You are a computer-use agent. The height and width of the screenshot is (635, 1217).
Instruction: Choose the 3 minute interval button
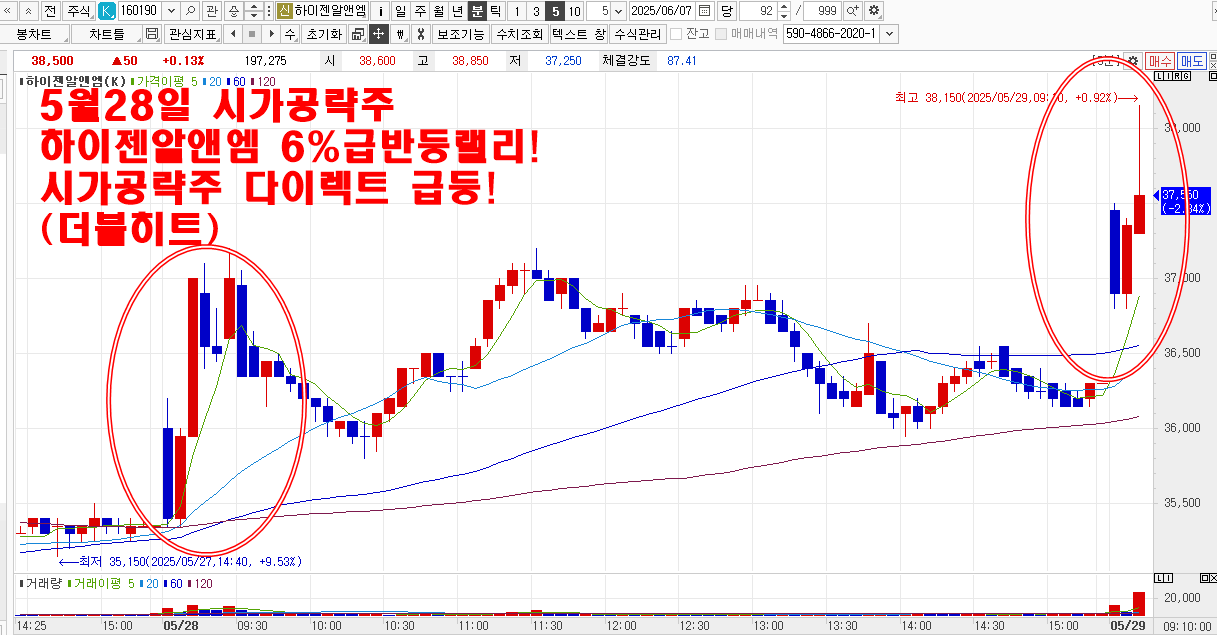pyautogui.click(x=536, y=11)
